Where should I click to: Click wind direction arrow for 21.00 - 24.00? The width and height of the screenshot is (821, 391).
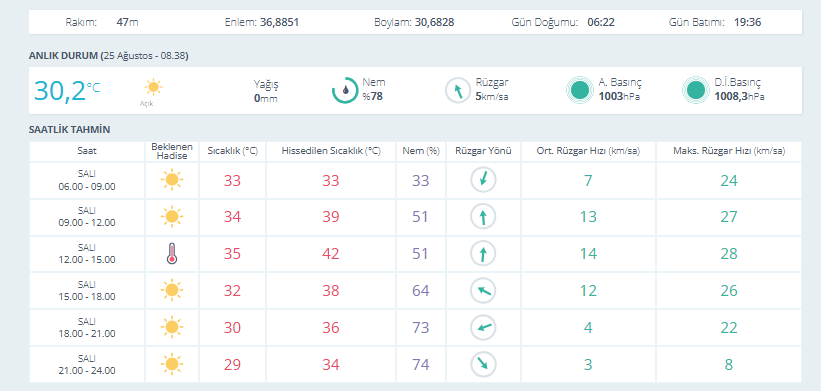[483, 364]
